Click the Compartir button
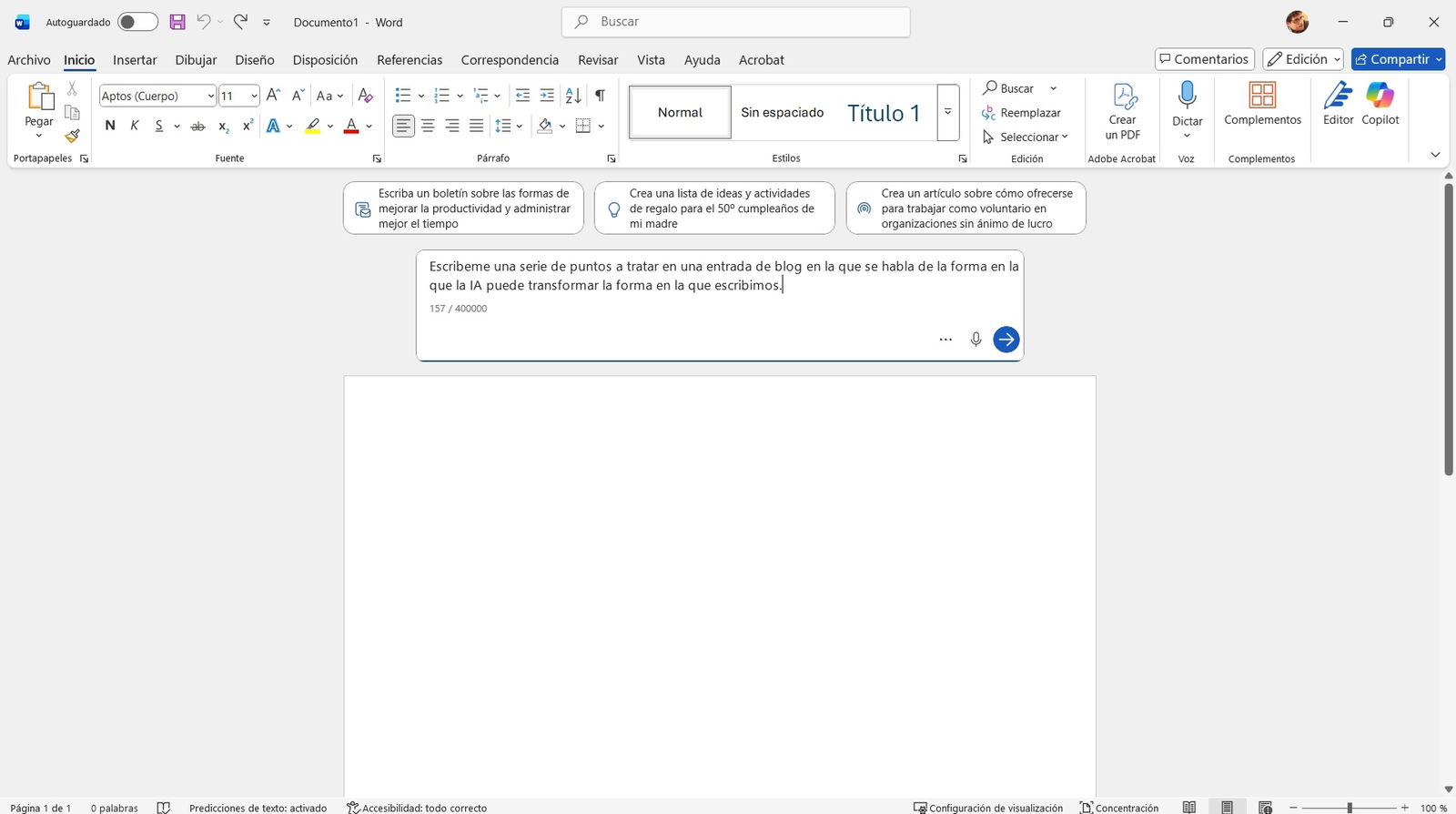 tap(1398, 59)
